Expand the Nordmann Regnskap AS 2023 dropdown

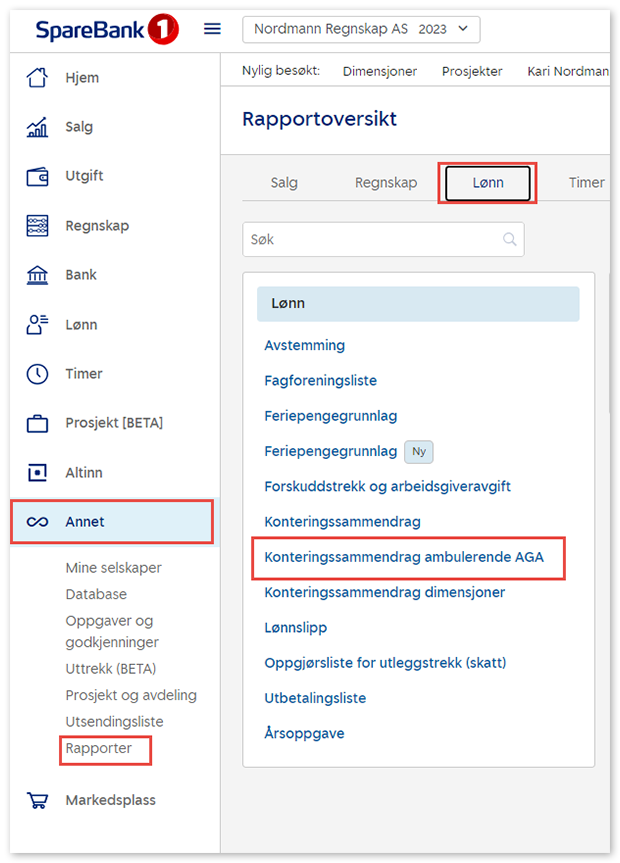[x=361, y=30]
